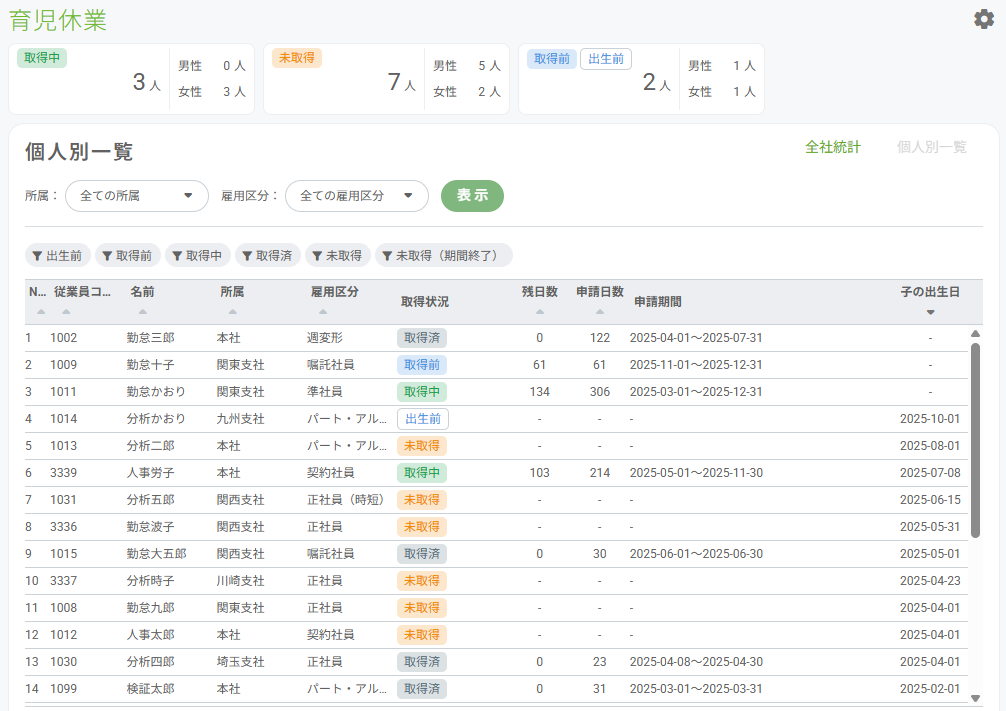Toggle the 未取得 filter chip

click(337, 255)
